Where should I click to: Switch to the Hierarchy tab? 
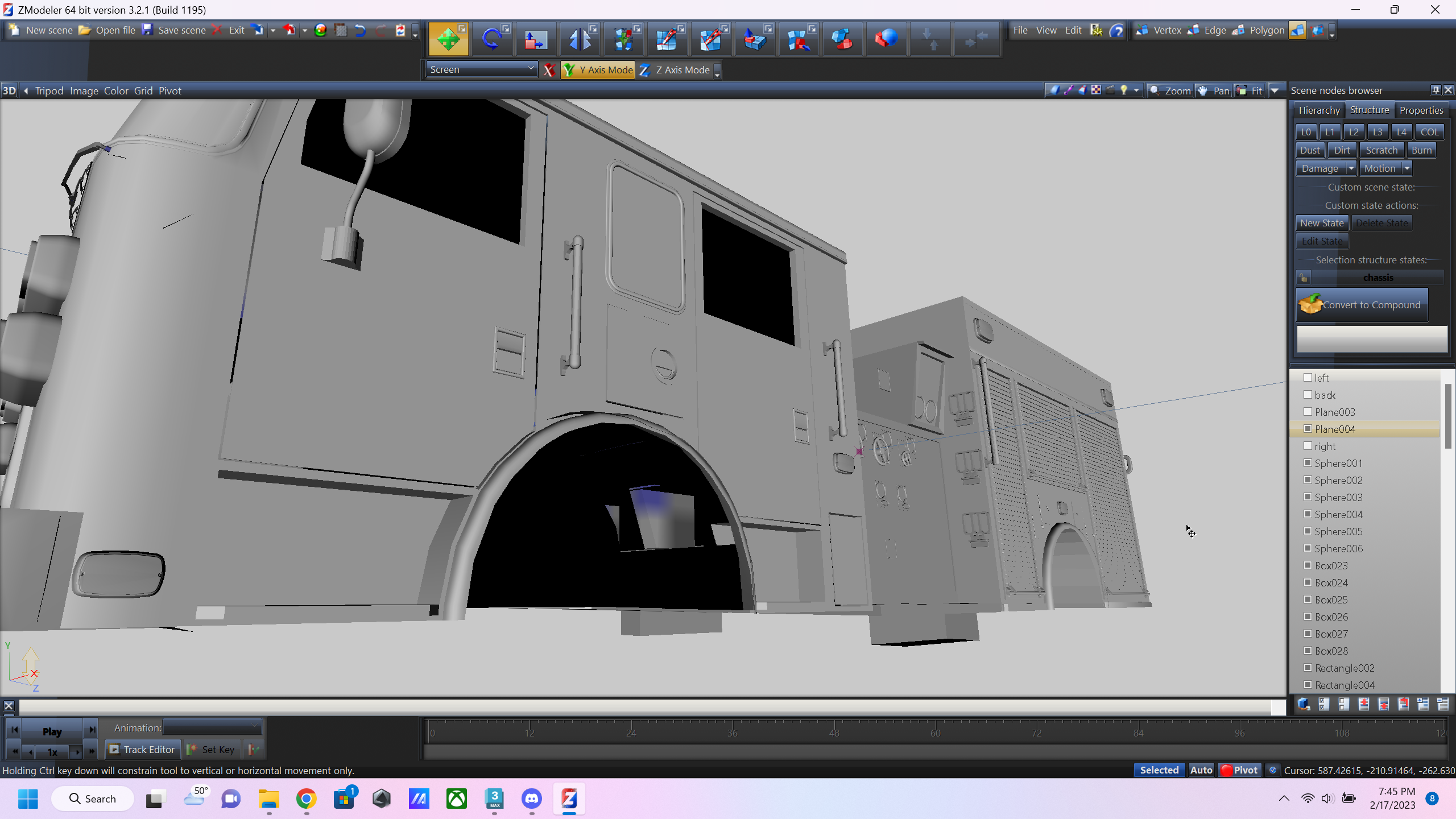click(1318, 110)
